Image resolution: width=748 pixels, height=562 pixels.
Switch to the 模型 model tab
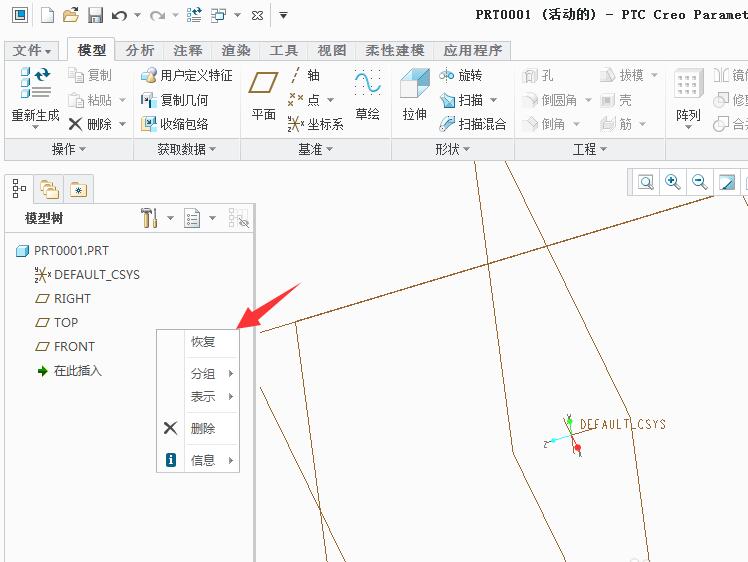pos(91,50)
